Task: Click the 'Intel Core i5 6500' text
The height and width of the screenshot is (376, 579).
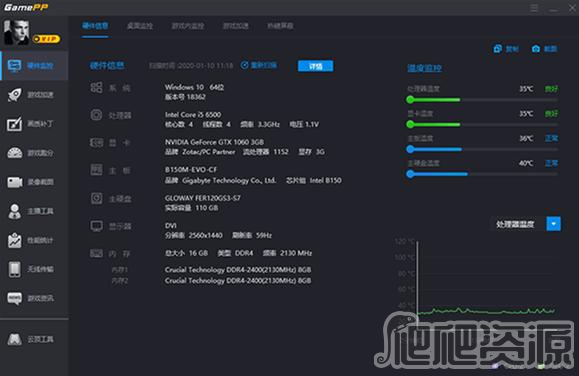Action: (193, 115)
